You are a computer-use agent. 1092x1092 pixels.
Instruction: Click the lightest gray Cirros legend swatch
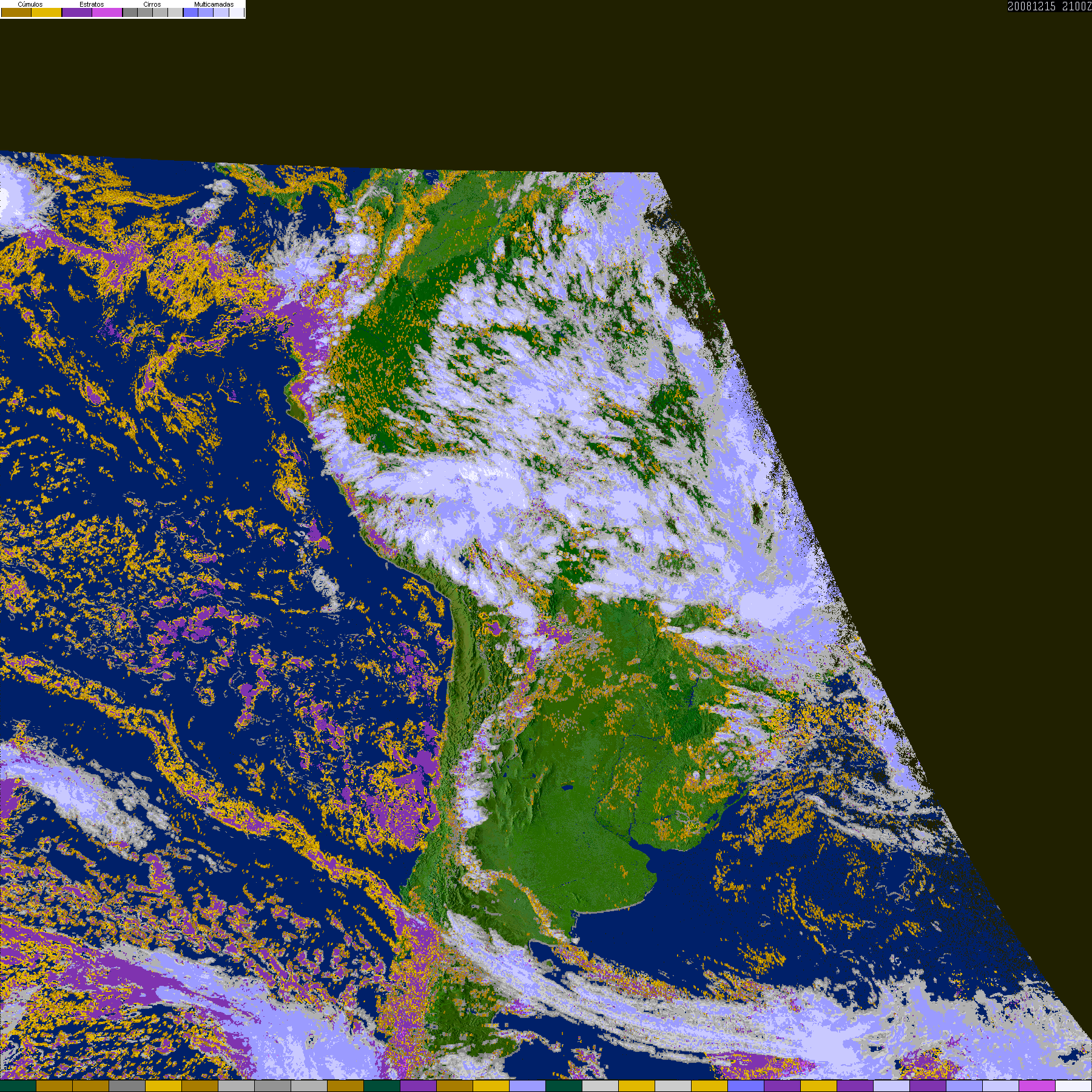pos(175,12)
